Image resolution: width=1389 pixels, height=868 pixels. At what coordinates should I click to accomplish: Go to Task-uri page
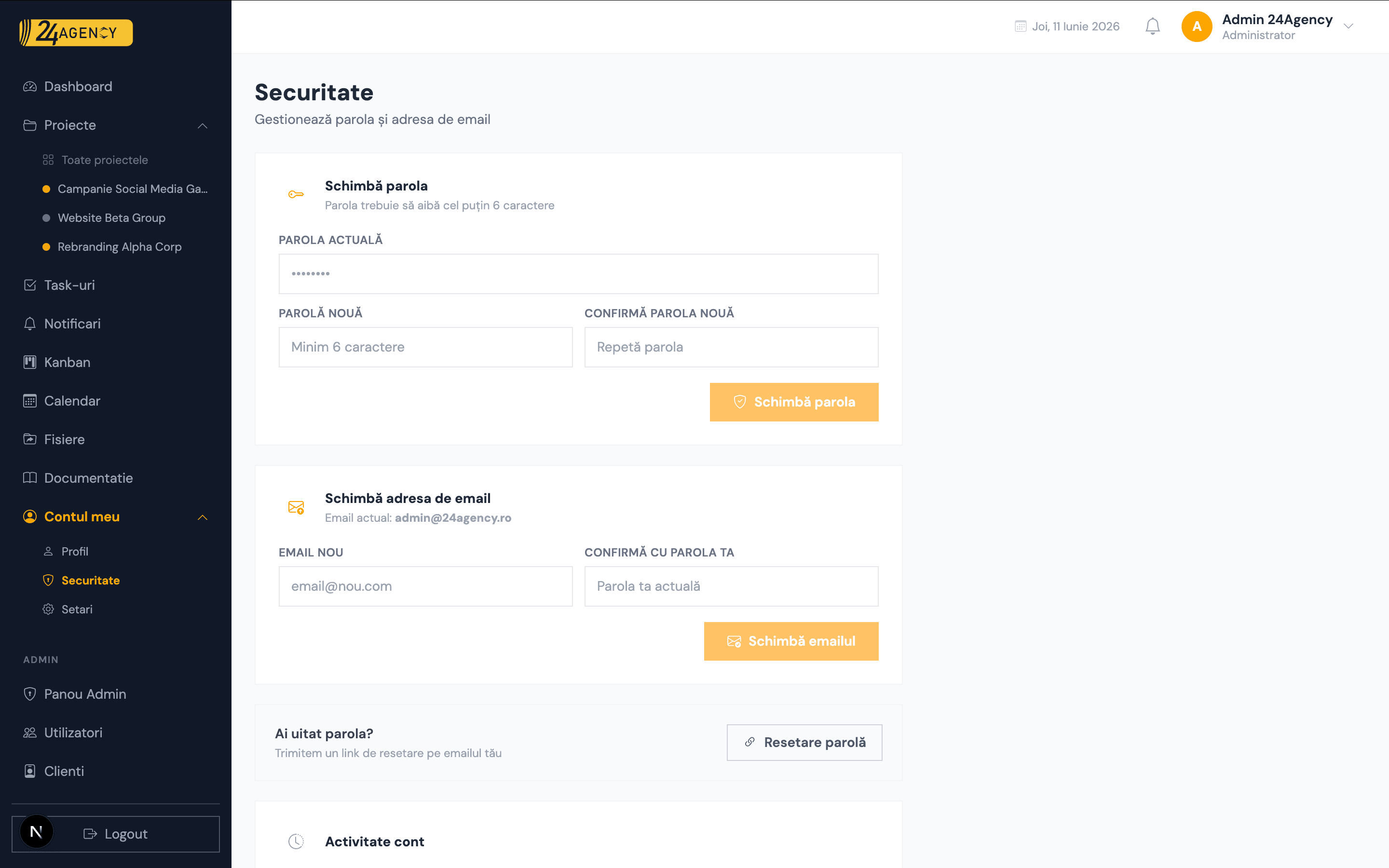116,285
